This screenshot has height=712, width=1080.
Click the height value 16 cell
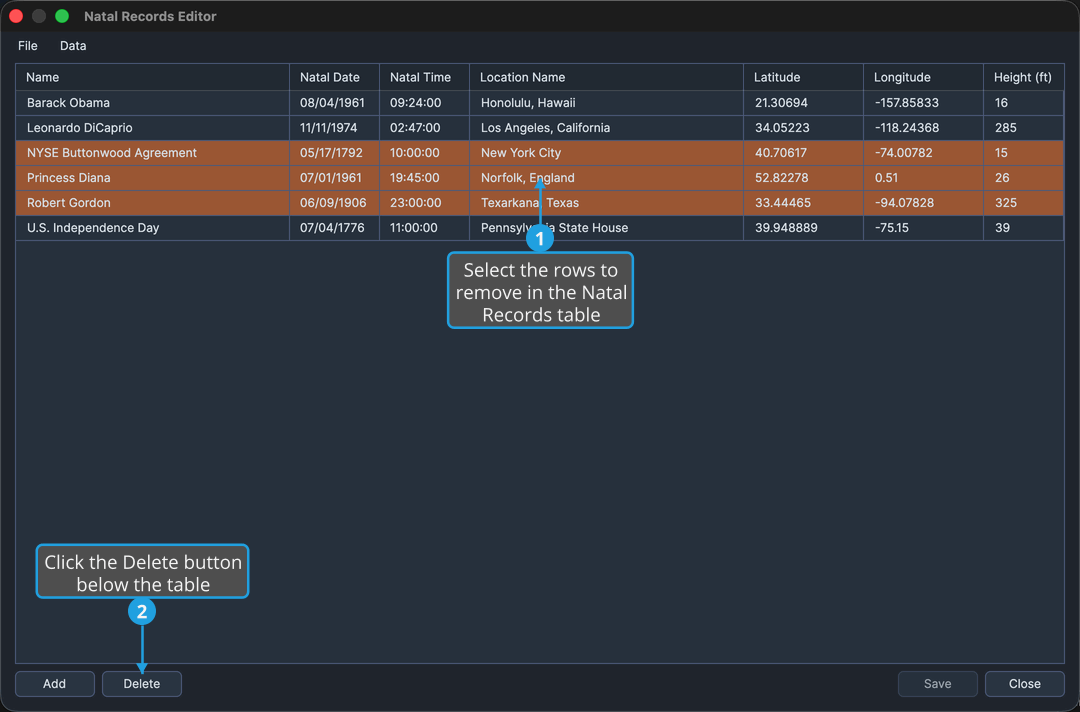pyautogui.click(x=1024, y=103)
